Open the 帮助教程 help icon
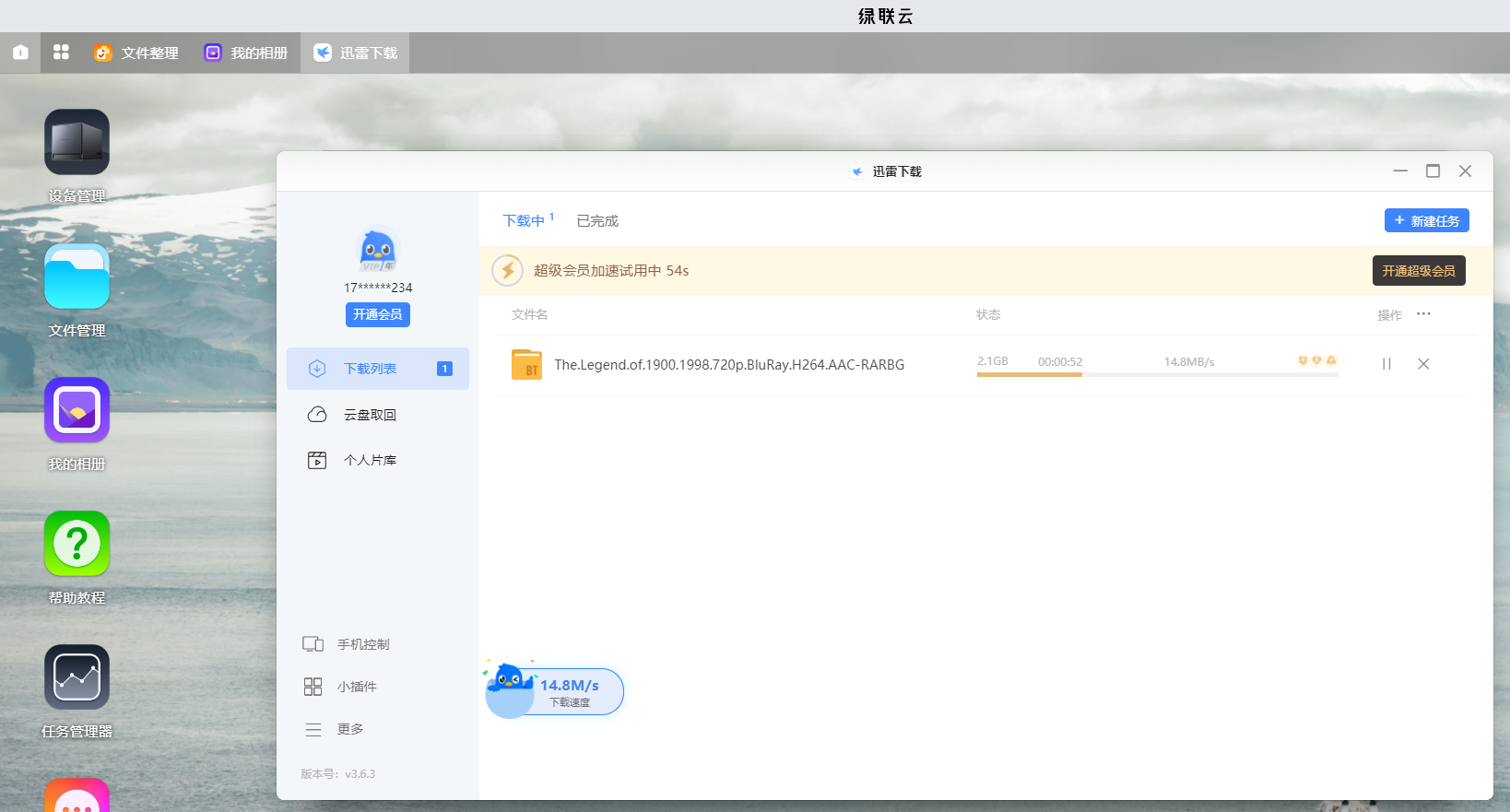The image size is (1510, 812). coord(77,544)
